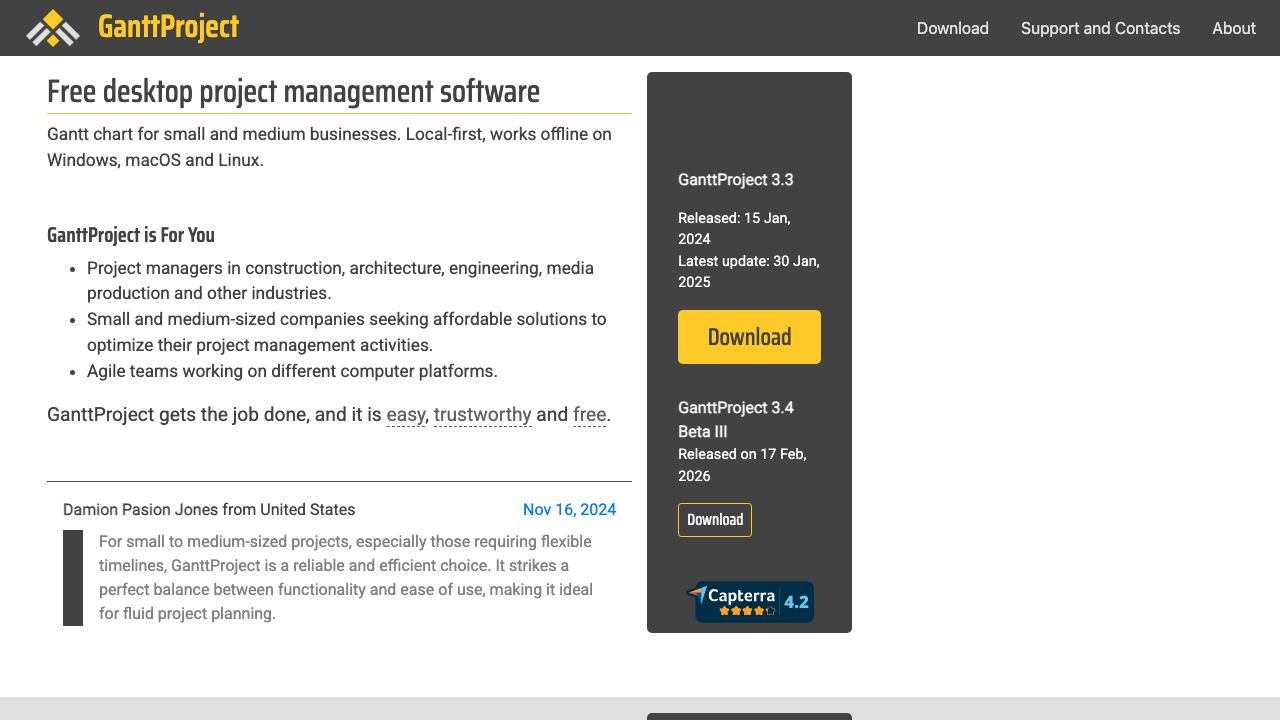The height and width of the screenshot is (720, 1280).
Task: Click 'Latest update: 30 Jan, 2025' text
Action: pyautogui.click(x=749, y=271)
